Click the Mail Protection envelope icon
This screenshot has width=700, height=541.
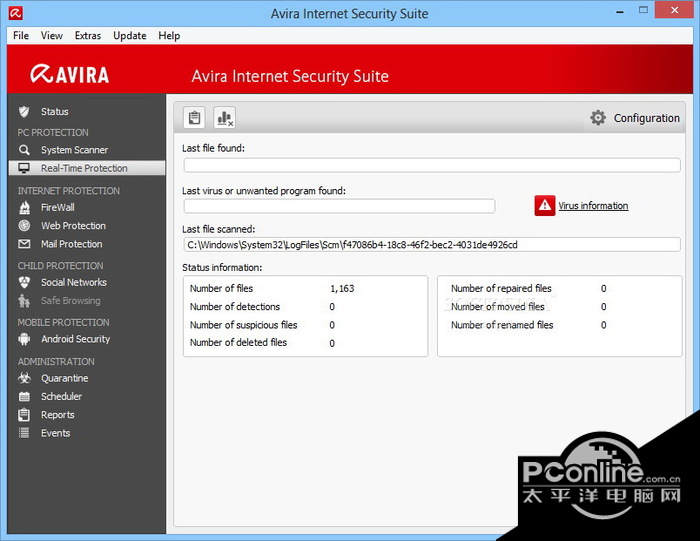(x=24, y=244)
